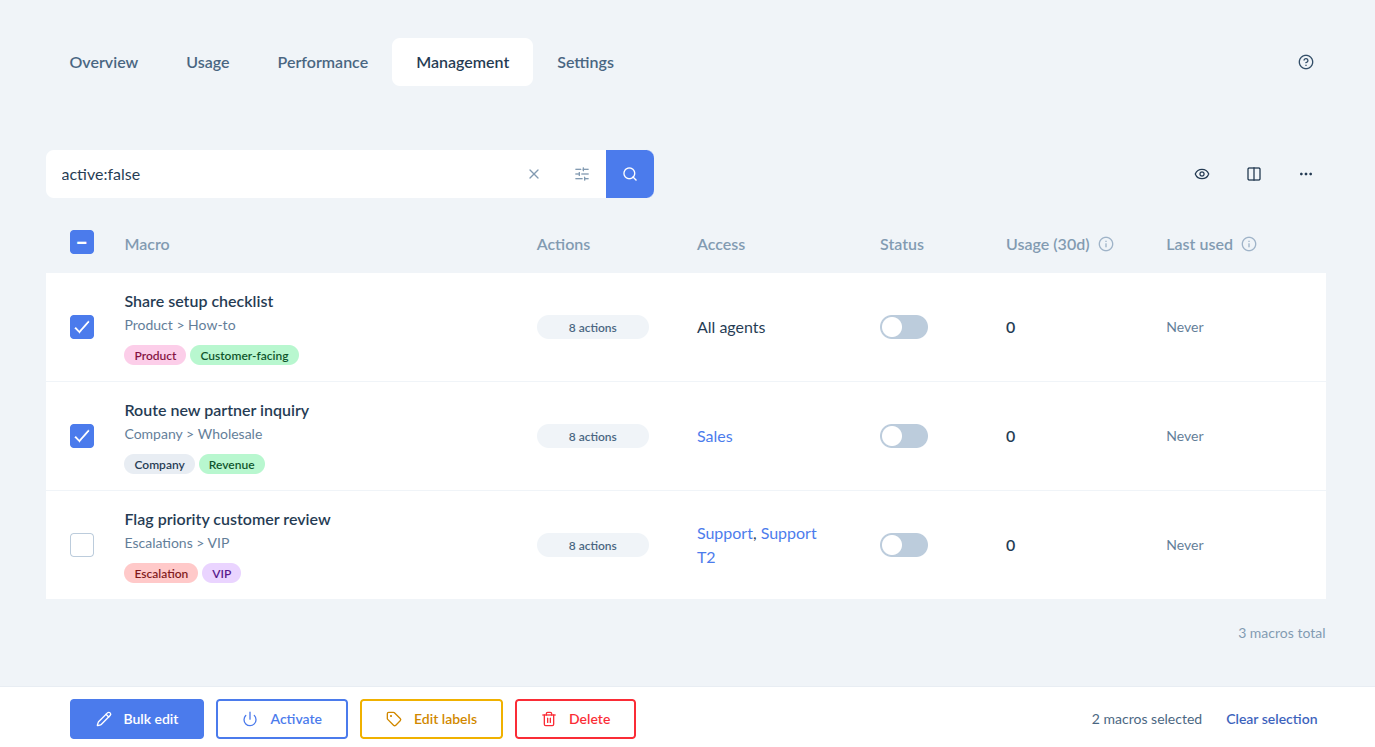This screenshot has width=1375, height=747.
Task: Click the red Delete button
Action: (x=575, y=719)
